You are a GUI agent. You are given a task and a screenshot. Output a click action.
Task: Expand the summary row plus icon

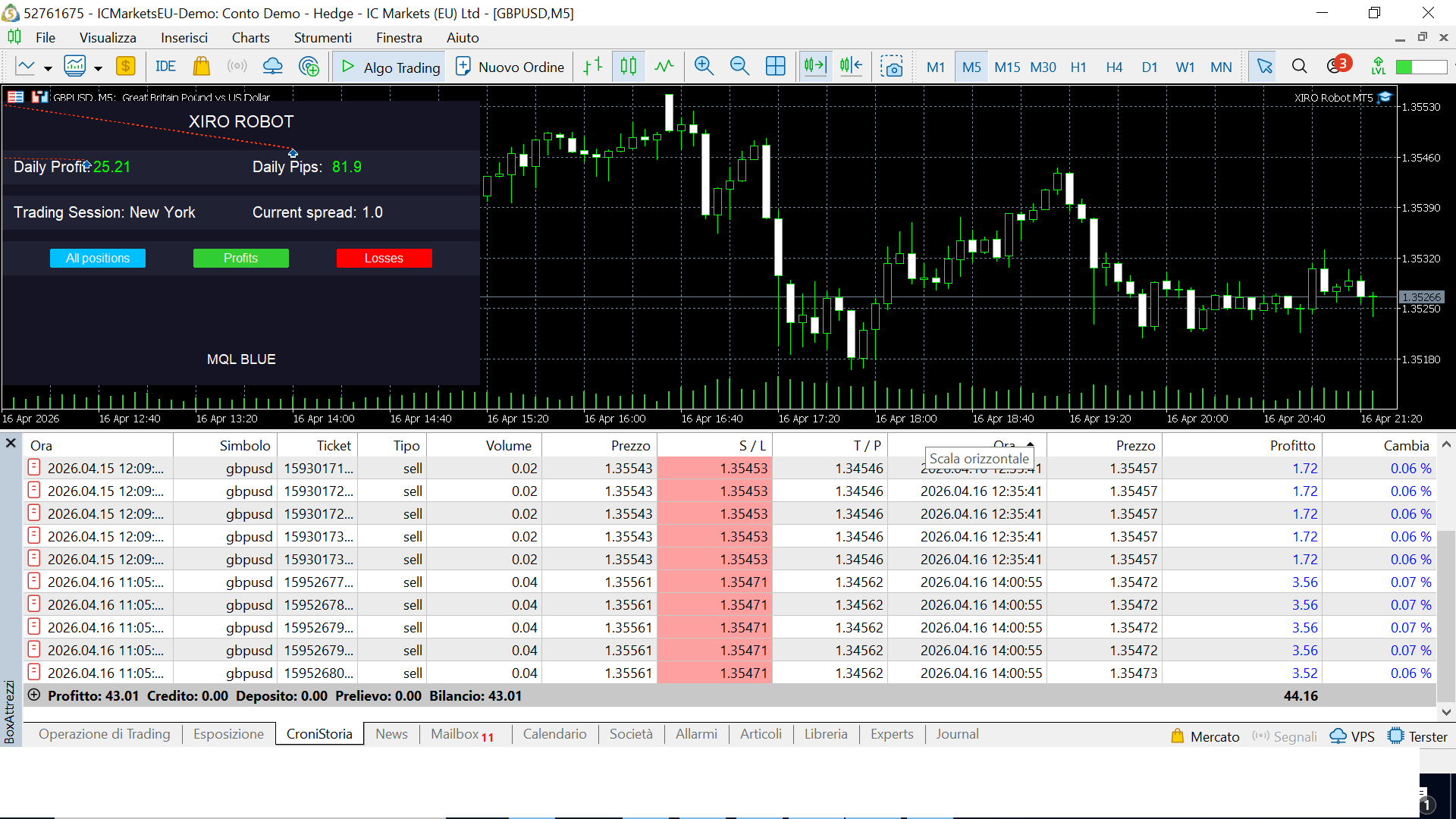tap(33, 695)
